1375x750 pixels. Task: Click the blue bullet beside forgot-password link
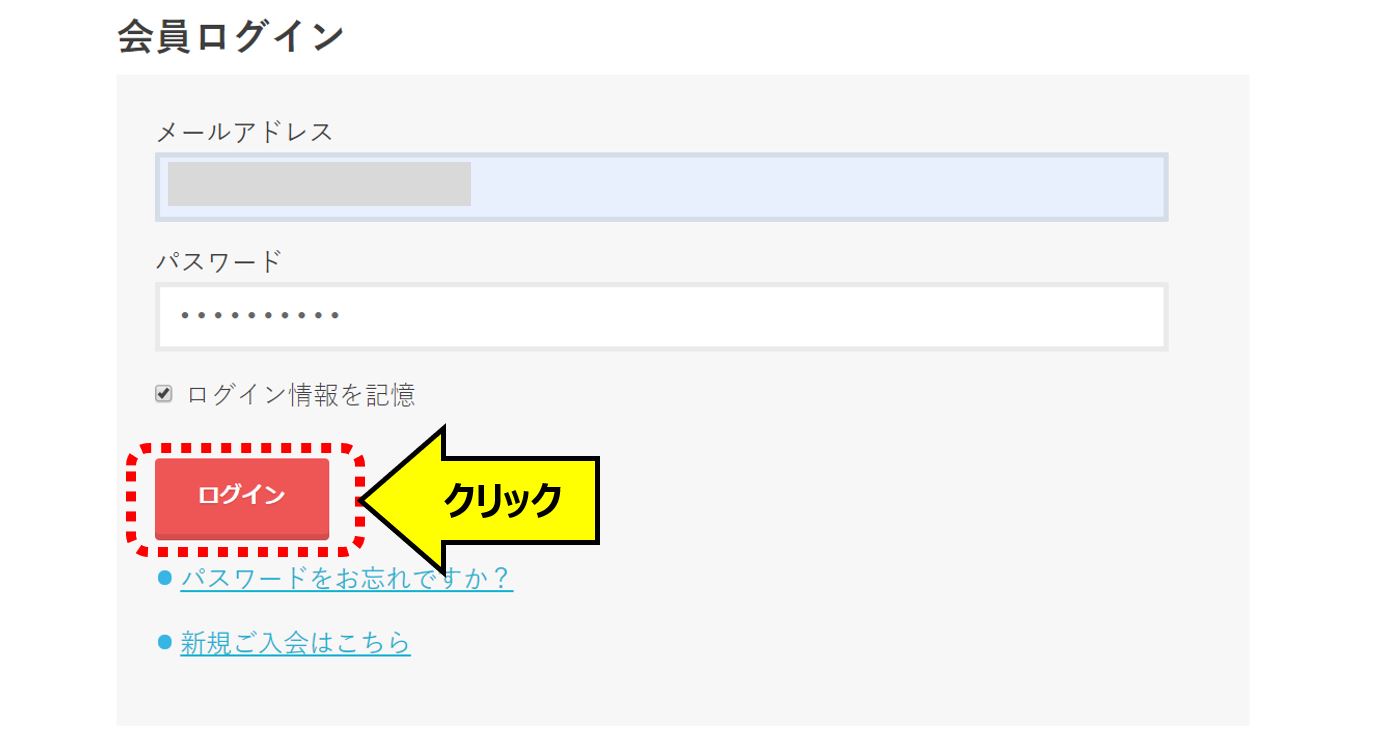click(x=166, y=578)
